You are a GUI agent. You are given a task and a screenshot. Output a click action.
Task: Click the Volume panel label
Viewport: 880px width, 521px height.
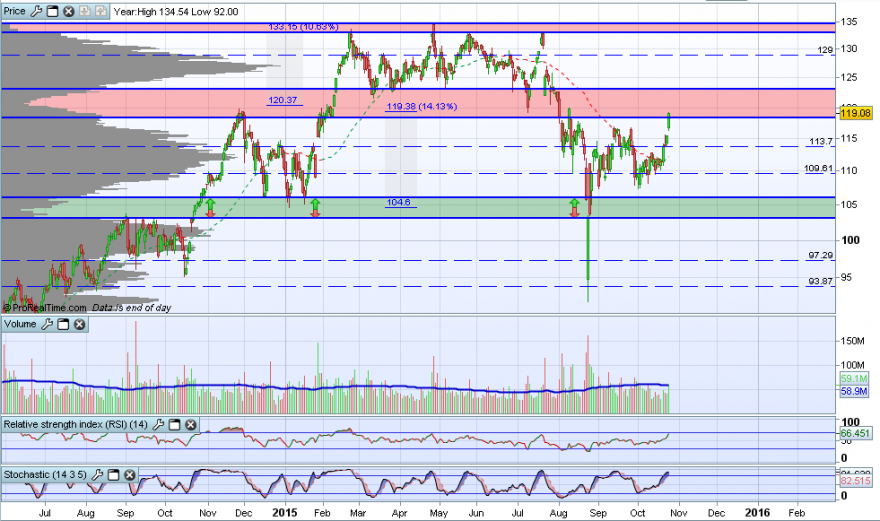(x=20, y=324)
